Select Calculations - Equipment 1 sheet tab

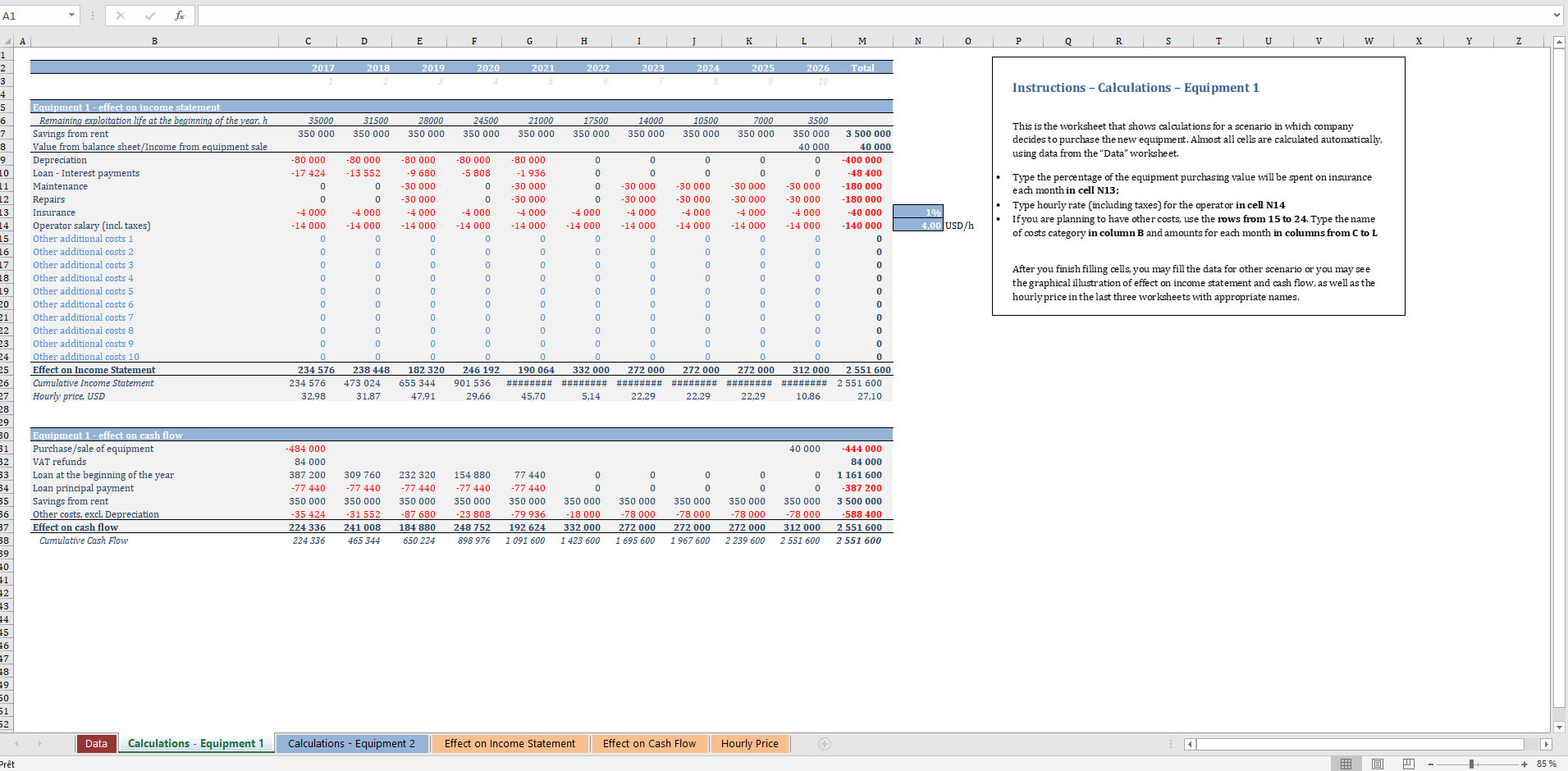(x=196, y=744)
